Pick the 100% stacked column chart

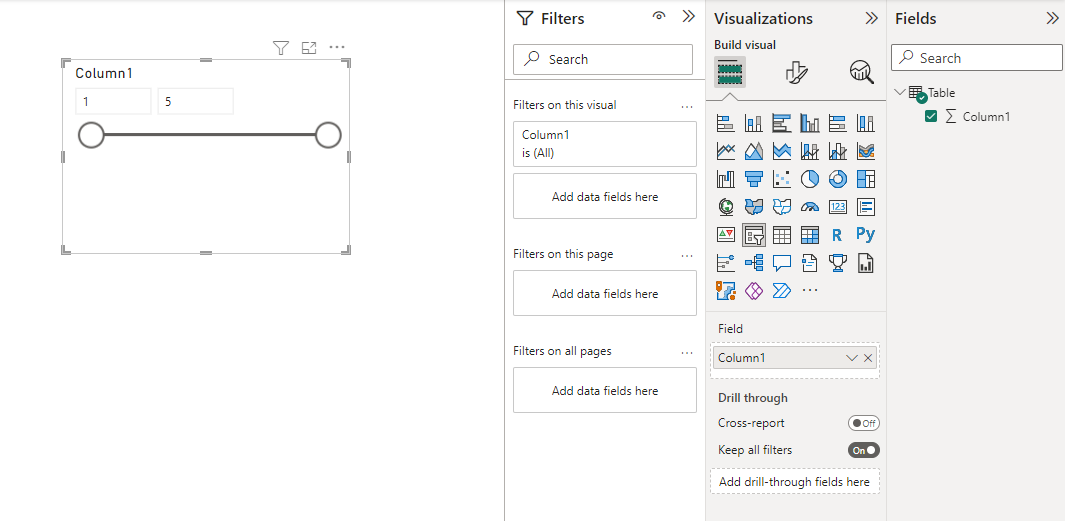[865, 123]
